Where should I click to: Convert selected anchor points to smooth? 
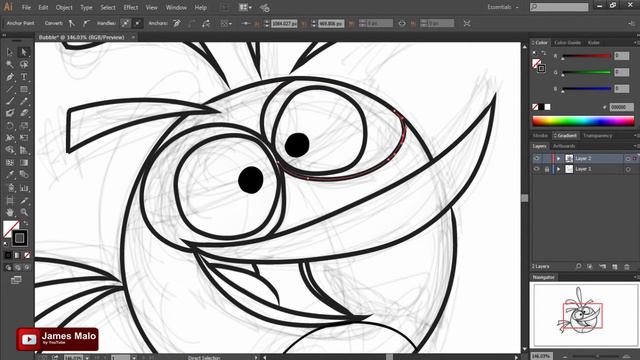pyautogui.click(x=86, y=23)
